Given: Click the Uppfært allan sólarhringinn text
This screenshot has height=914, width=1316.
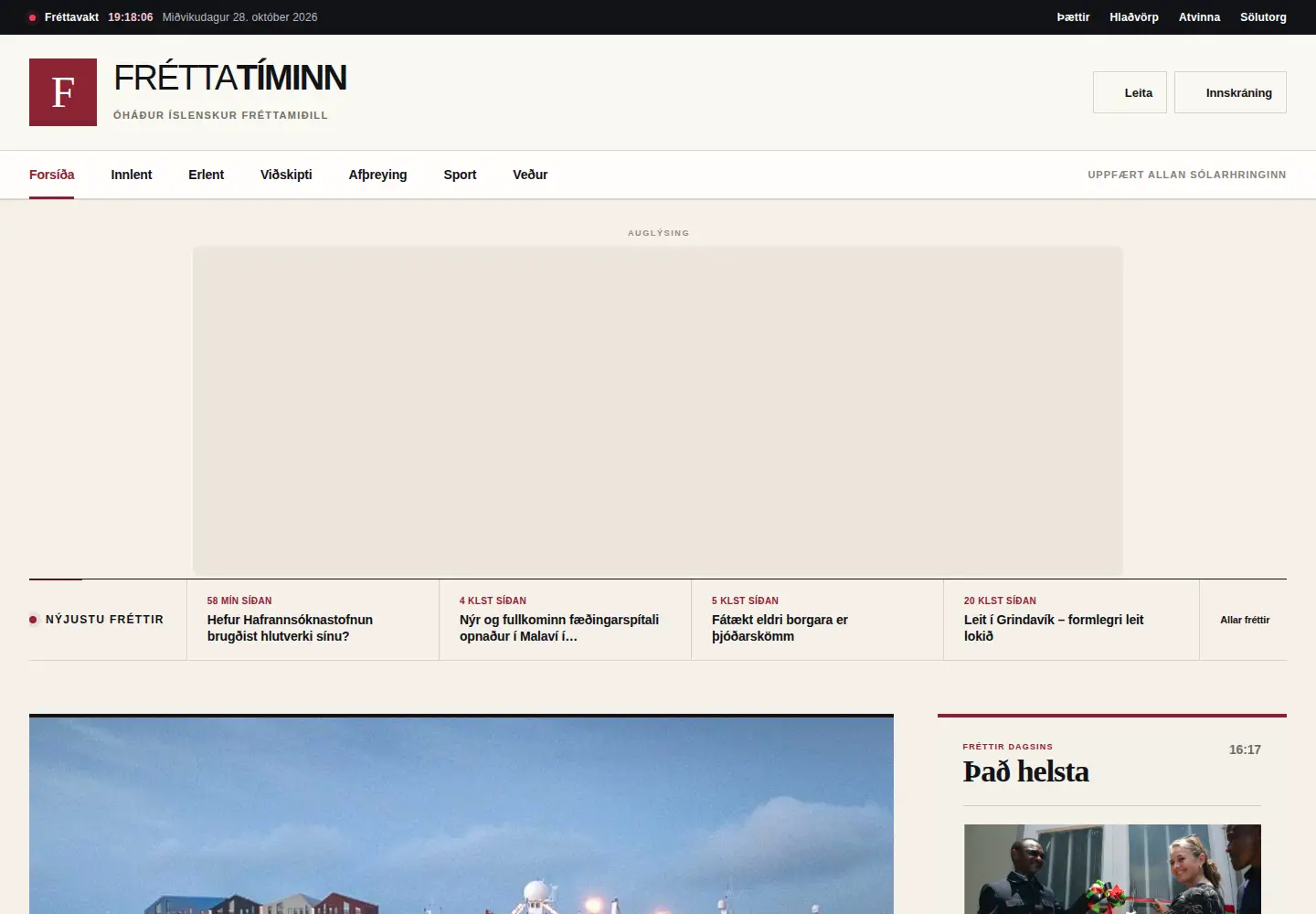Looking at the screenshot, I should (1187, 175).
